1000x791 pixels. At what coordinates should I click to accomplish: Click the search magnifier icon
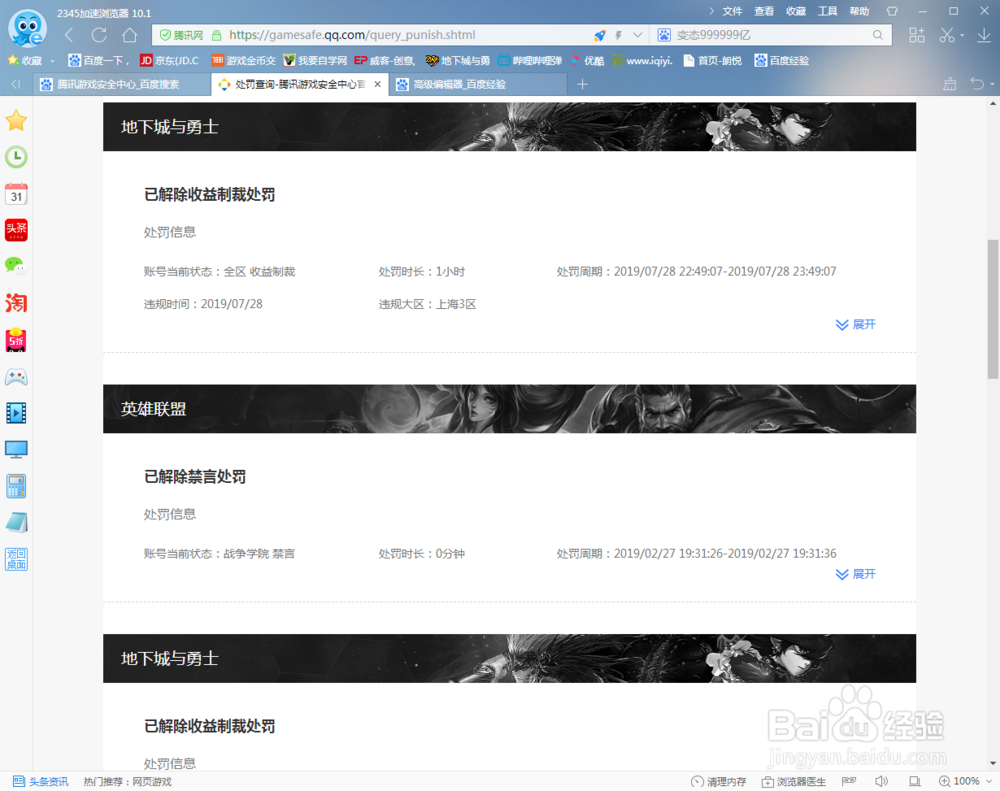click(x=878, y=35)
